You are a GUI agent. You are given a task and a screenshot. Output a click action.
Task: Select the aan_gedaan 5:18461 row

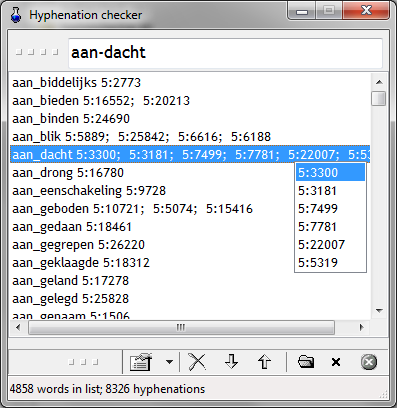tap(152, 227)
